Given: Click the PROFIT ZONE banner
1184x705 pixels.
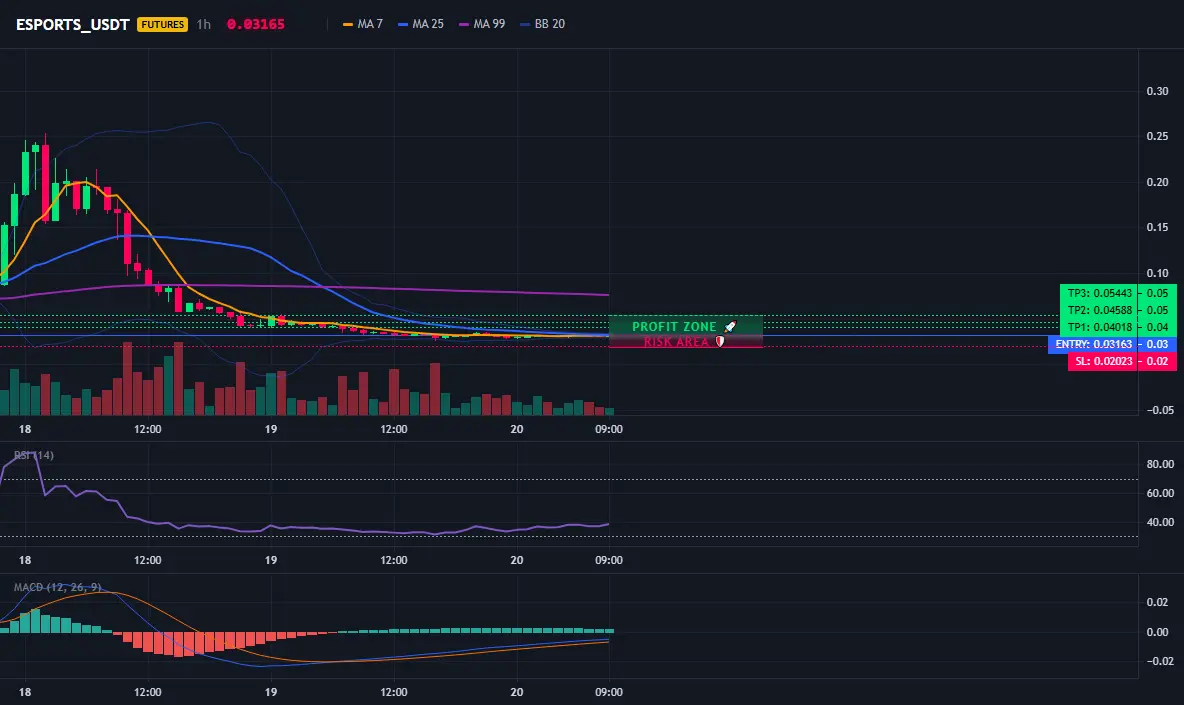Looking at the screenshot, I should [686, 326].
